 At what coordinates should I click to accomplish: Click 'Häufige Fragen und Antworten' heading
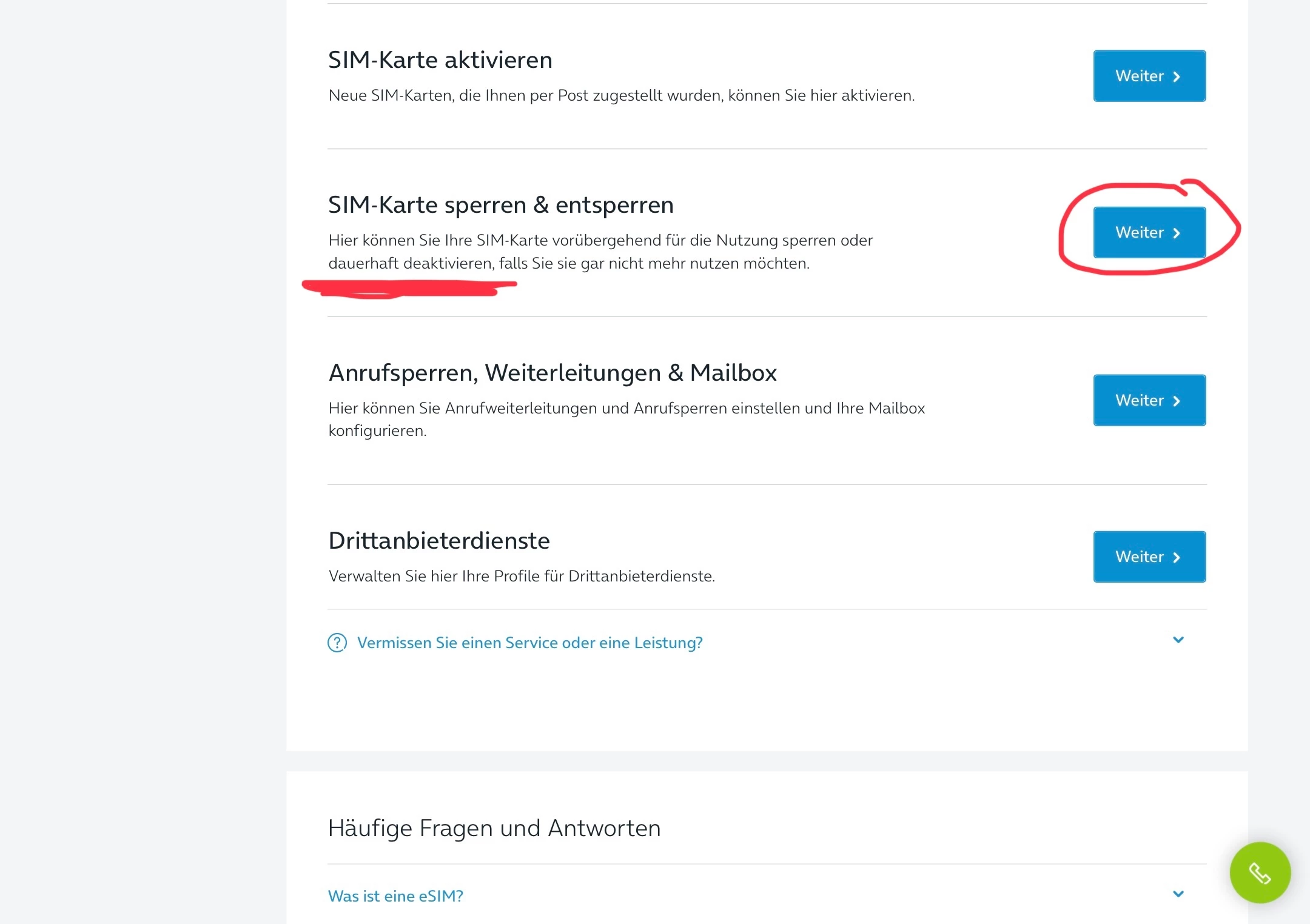tap(494, 828)
